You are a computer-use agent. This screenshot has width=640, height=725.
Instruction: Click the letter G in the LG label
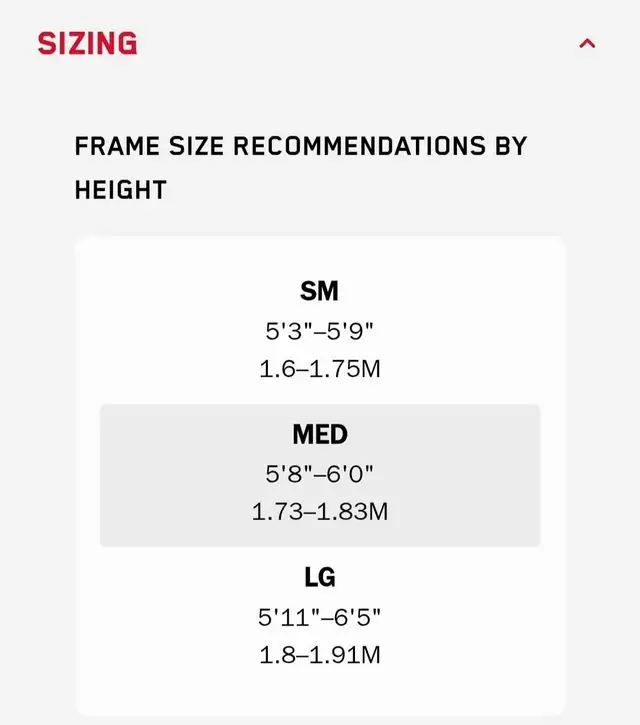pos(327,577)
